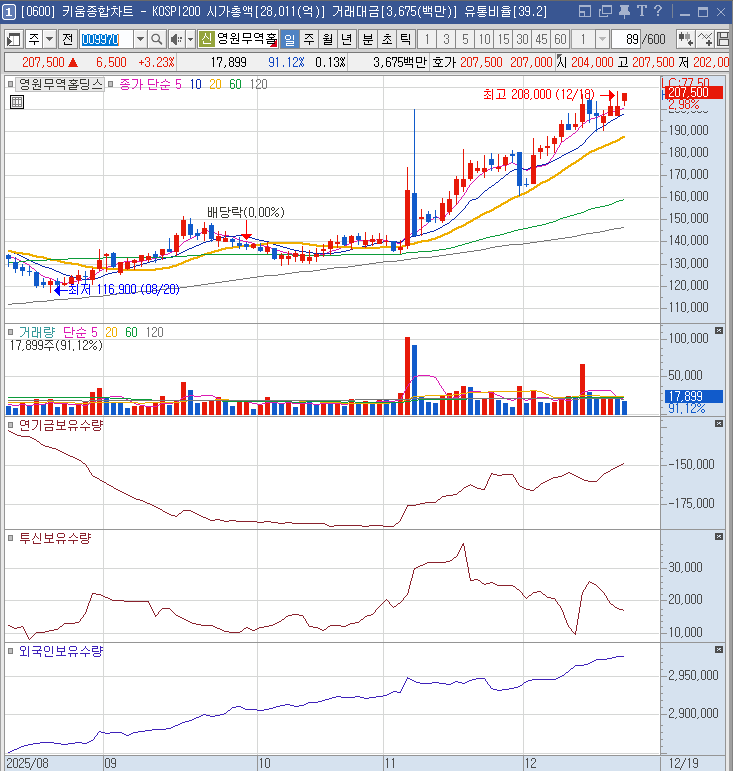Expand the 주 market type dropdown

[x=49, y=39]
